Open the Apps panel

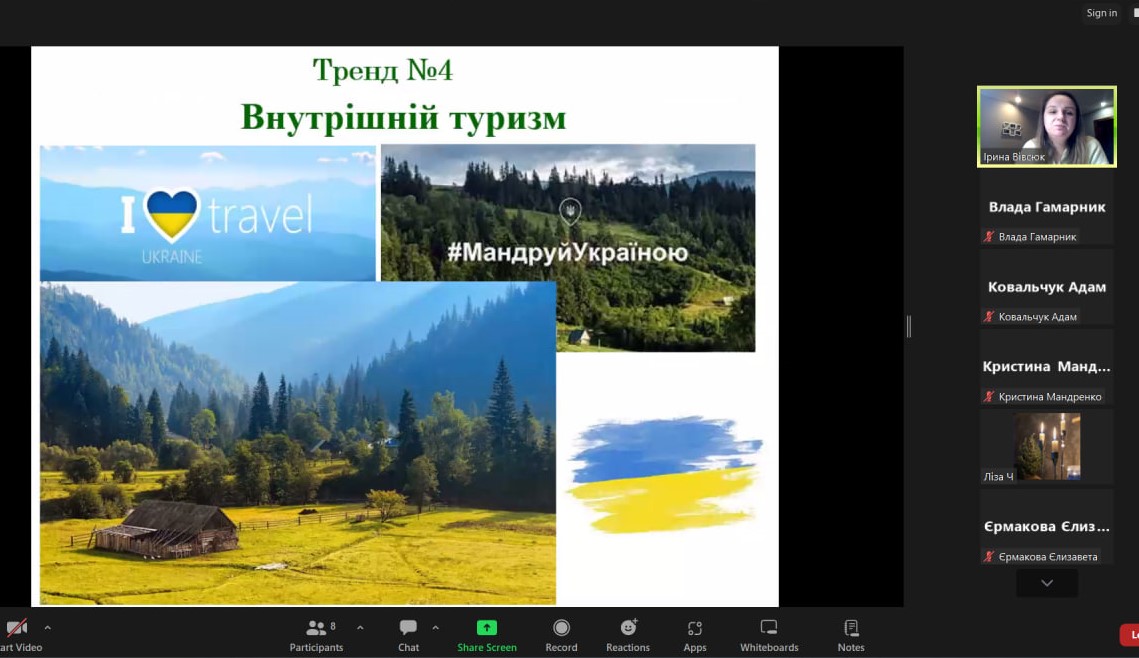point(695,628)
